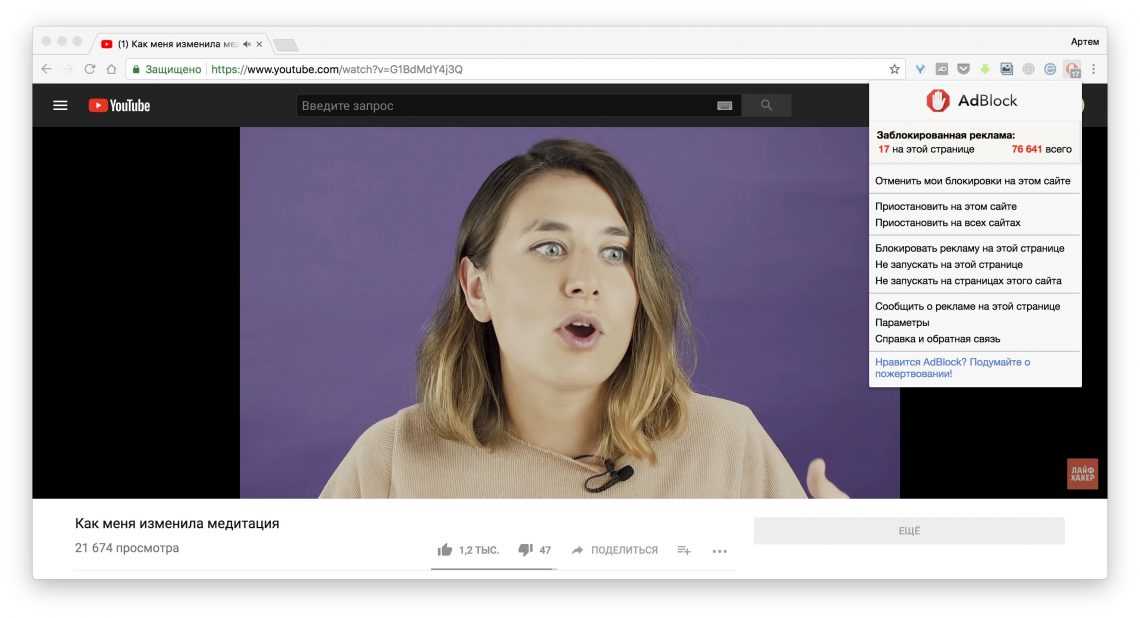Click the 'ПОДЕЛИТЬСЯ' share button
The image size is (1140, 618).
[614, 550]
